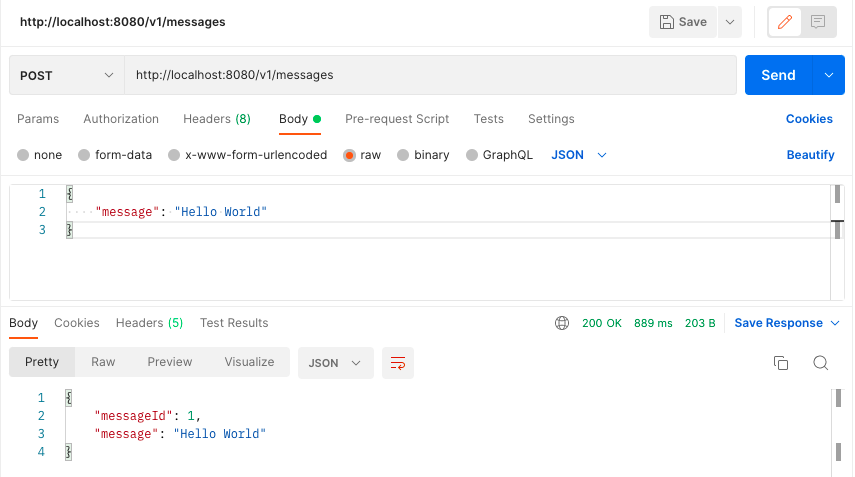Expand the Save options arrow

pos(730,22)
